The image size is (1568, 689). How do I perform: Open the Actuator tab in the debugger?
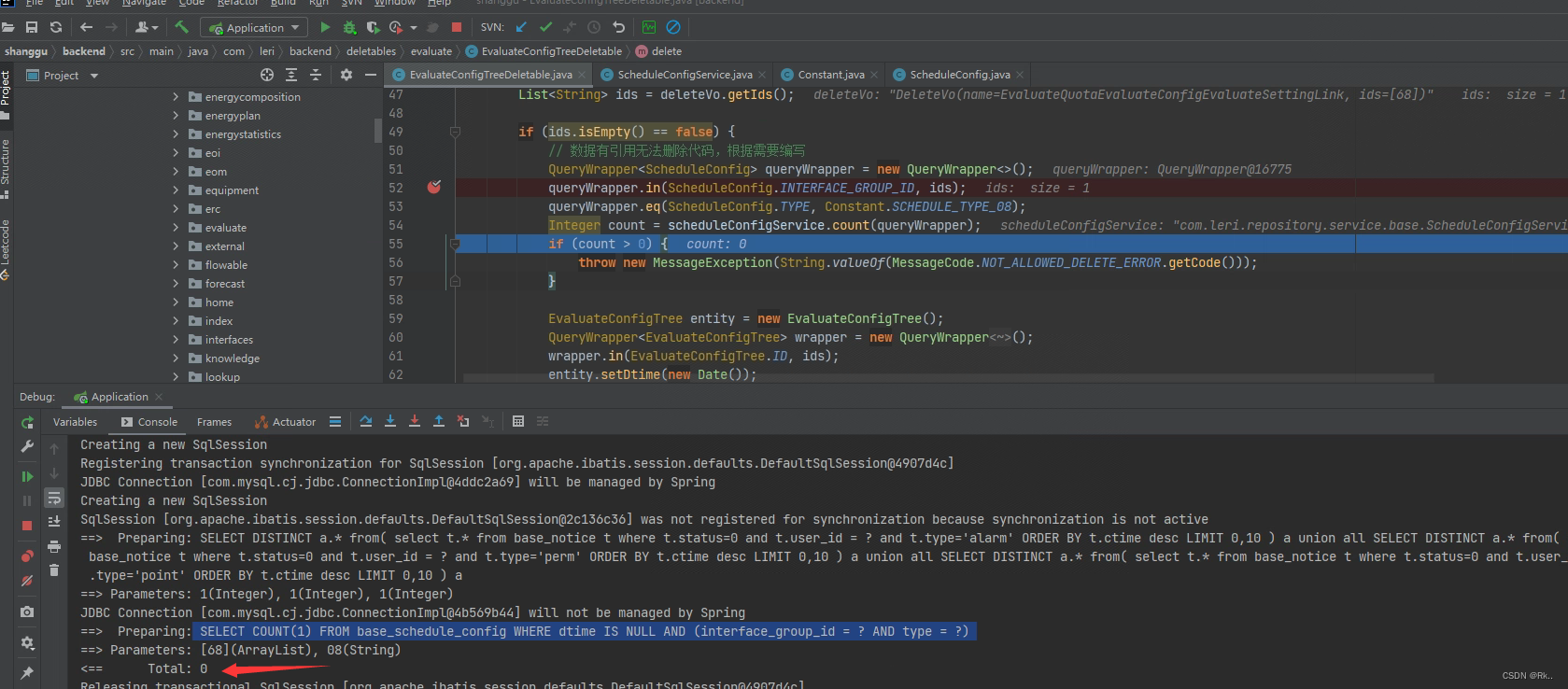click(285, 422)
